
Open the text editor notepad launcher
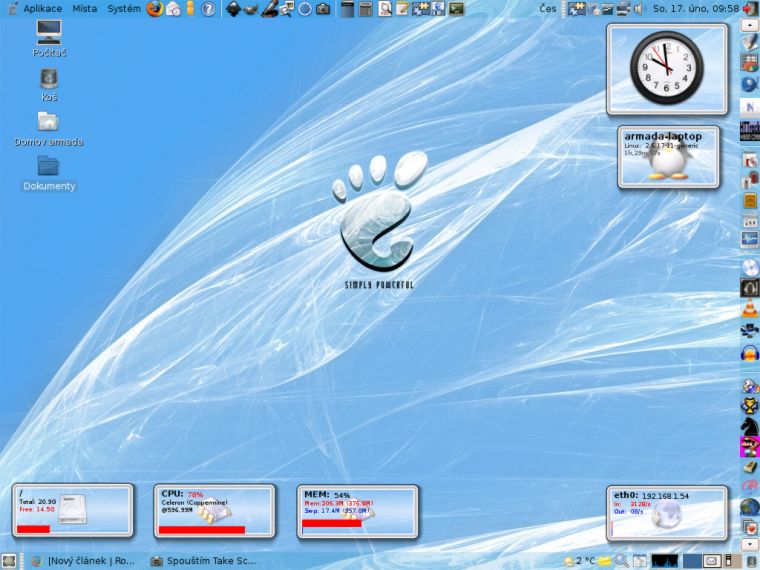coord(402,9)
